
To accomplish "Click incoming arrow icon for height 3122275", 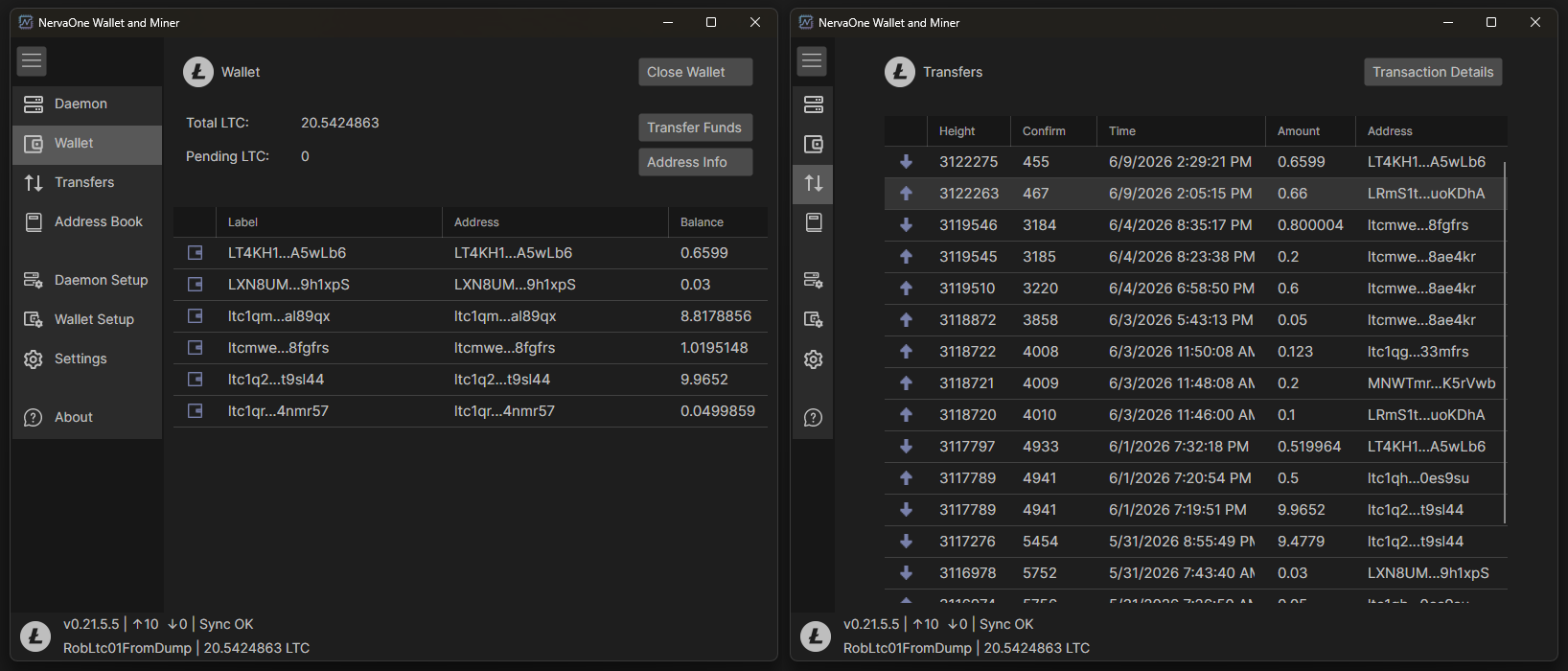I will click(906, 162).
